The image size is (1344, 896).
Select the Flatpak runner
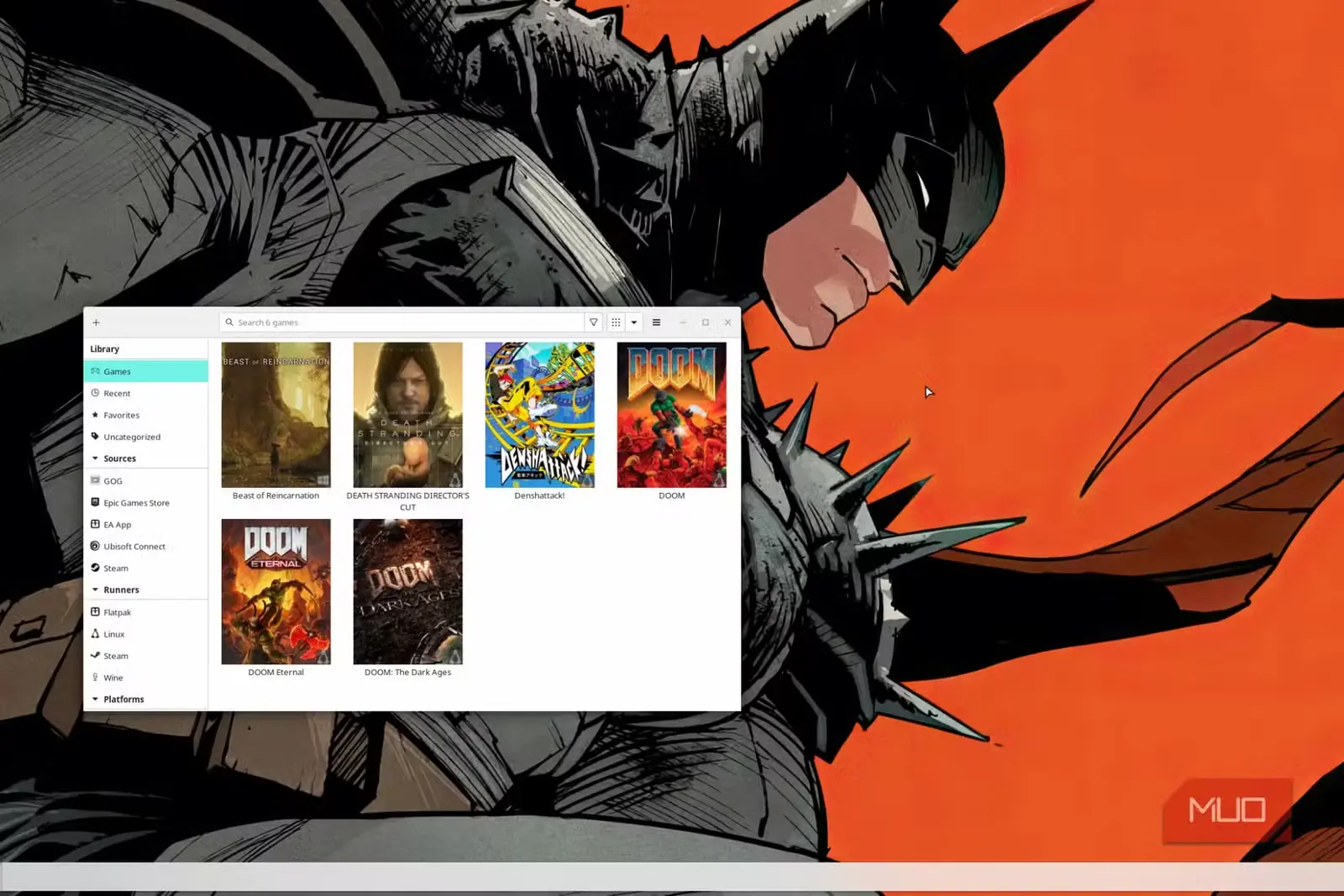(x=146, y=612)
